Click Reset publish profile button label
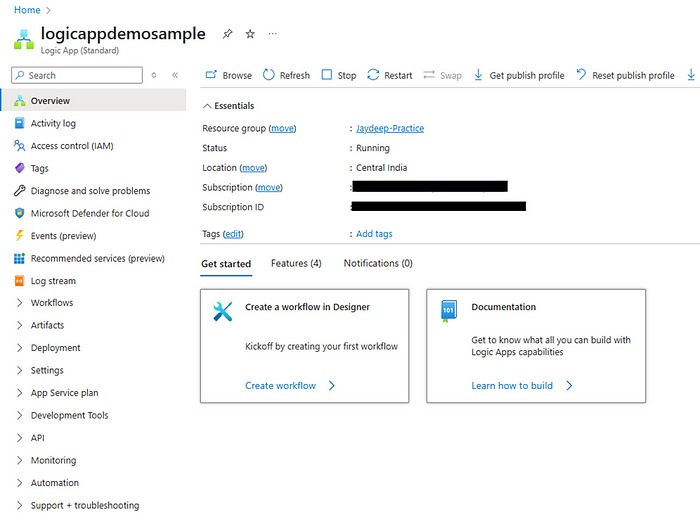This screenshot has width=700, height=526. tap(633, 75)
